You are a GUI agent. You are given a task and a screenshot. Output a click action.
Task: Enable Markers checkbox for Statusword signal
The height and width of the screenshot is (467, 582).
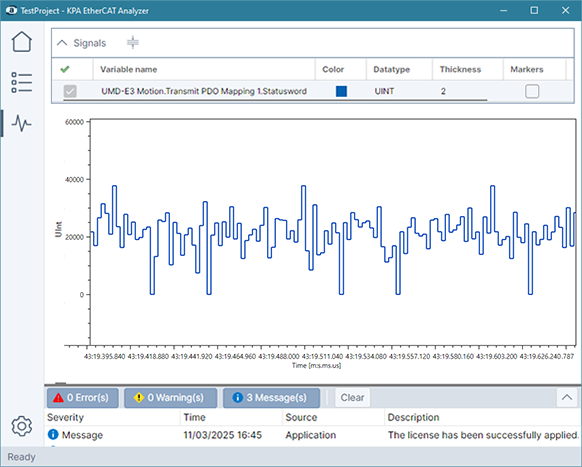532,91
